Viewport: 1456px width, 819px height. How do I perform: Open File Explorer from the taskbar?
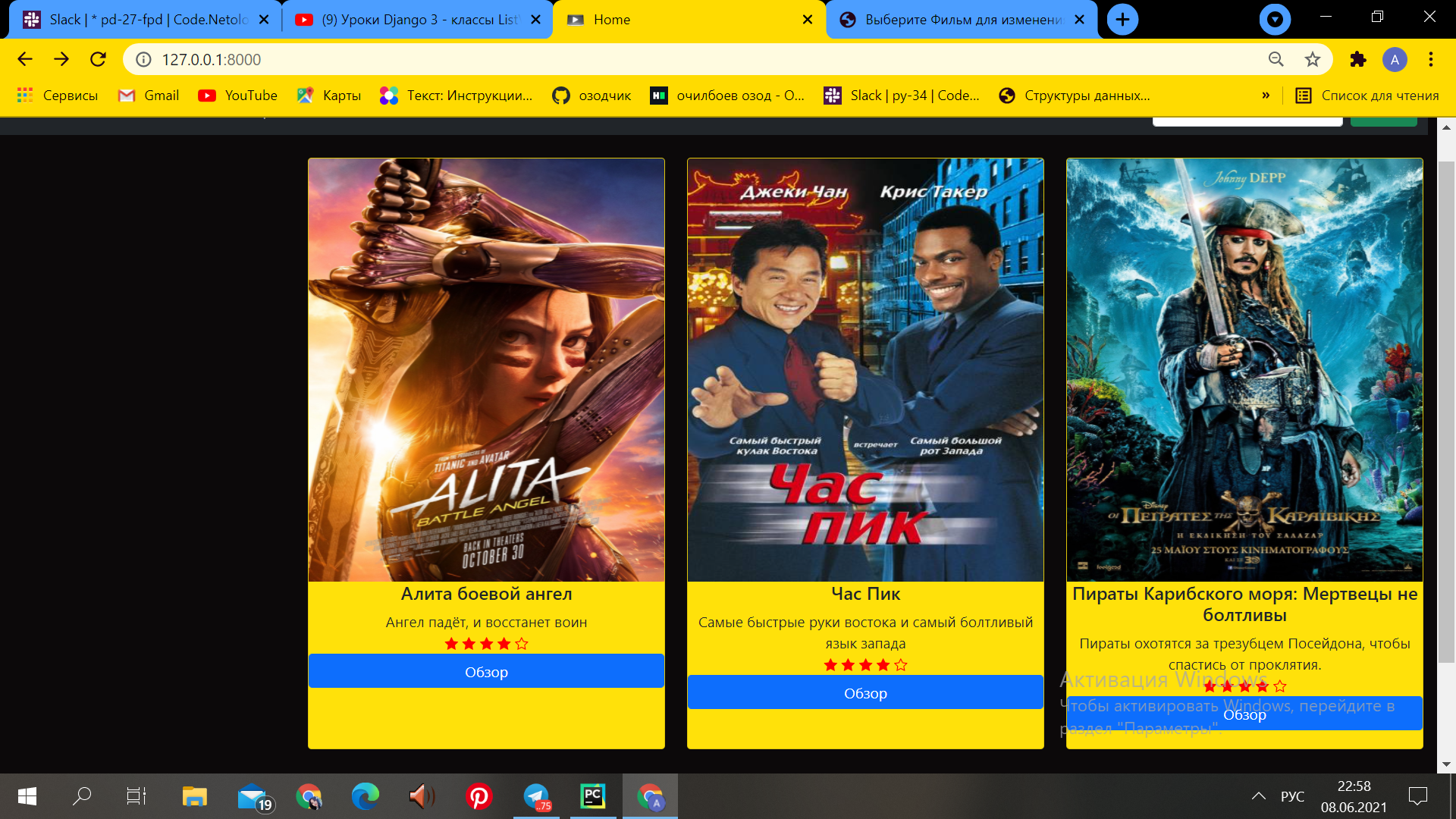click(x=194, y=796)
